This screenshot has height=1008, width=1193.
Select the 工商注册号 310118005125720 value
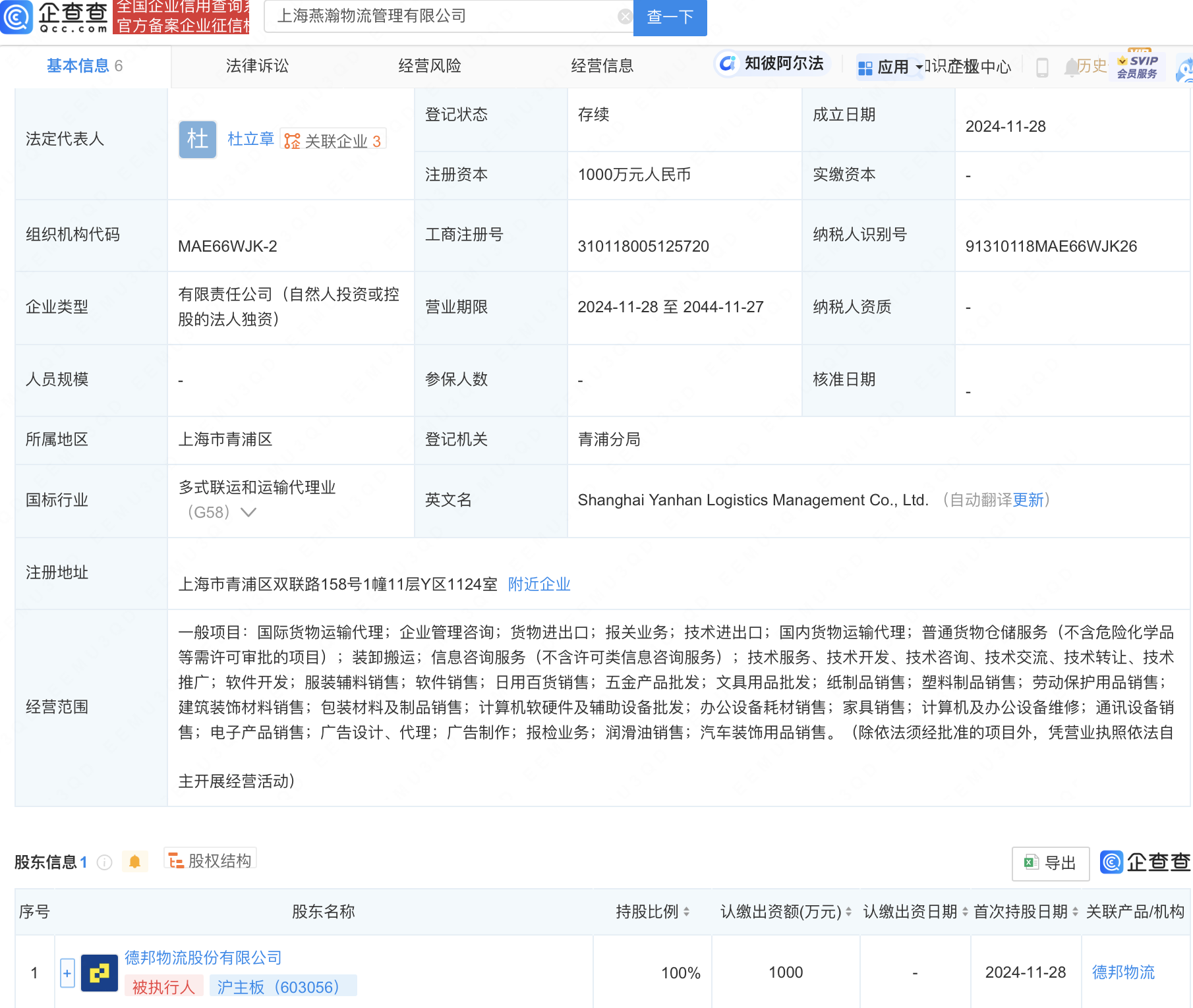(643, 246)
